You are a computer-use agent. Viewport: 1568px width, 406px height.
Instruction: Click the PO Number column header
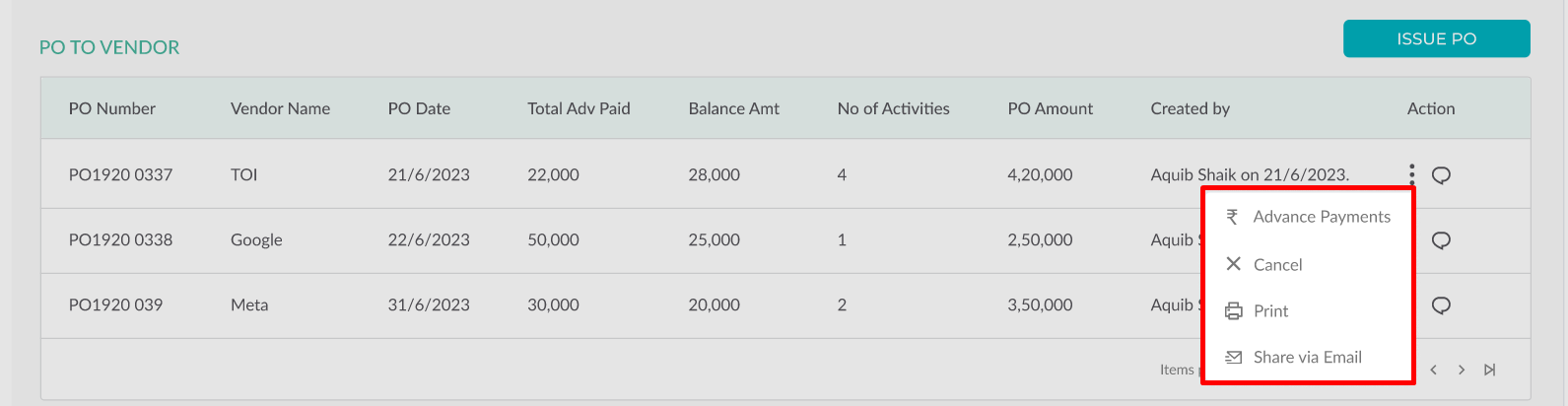(111, 108)
